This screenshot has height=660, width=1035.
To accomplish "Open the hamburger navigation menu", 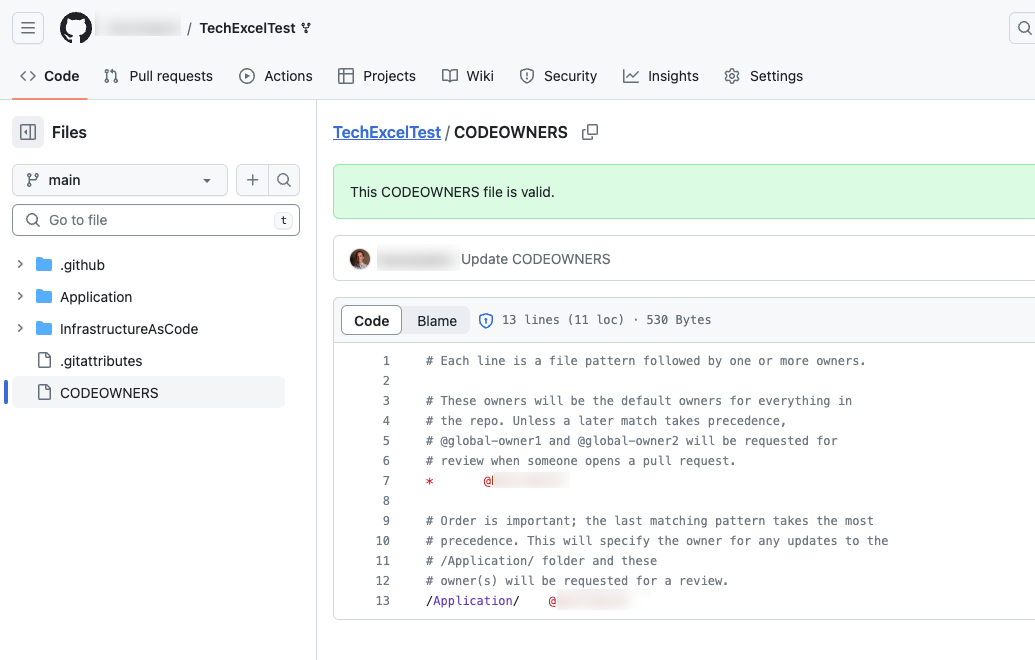I will click(28, 28).
